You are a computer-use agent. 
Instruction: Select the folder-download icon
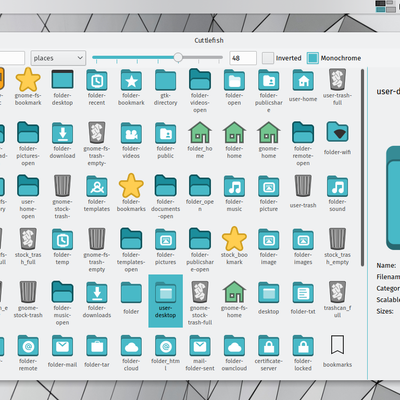pyautogui.click(x=62, y=133)
